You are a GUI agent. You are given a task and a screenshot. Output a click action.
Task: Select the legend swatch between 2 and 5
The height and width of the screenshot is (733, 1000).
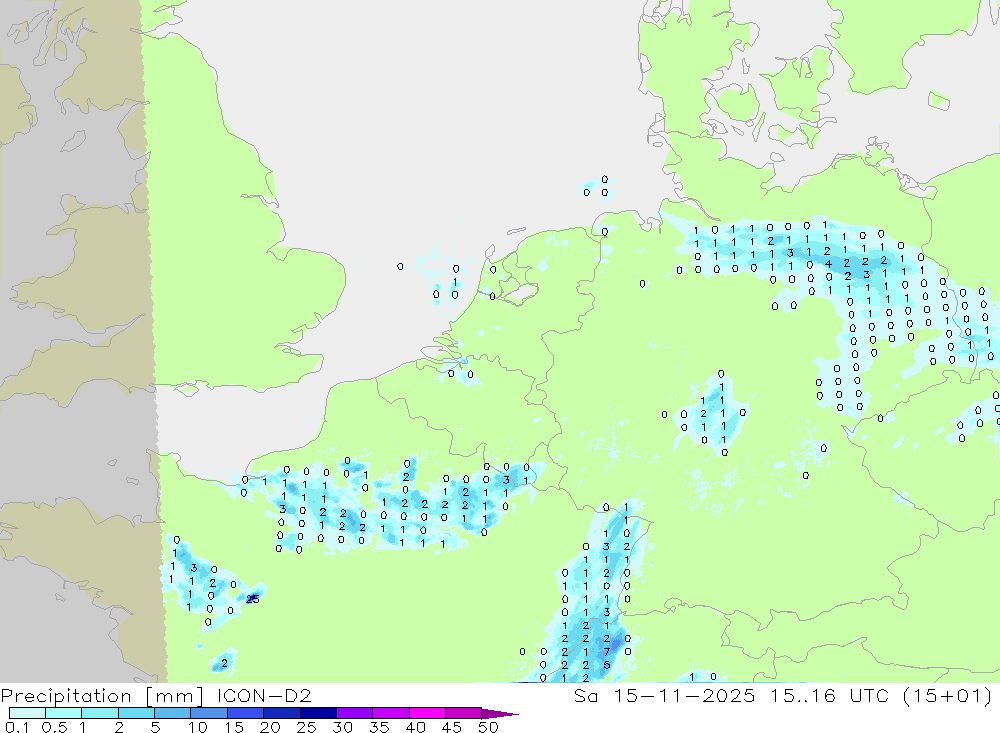[x=136, y=713]
